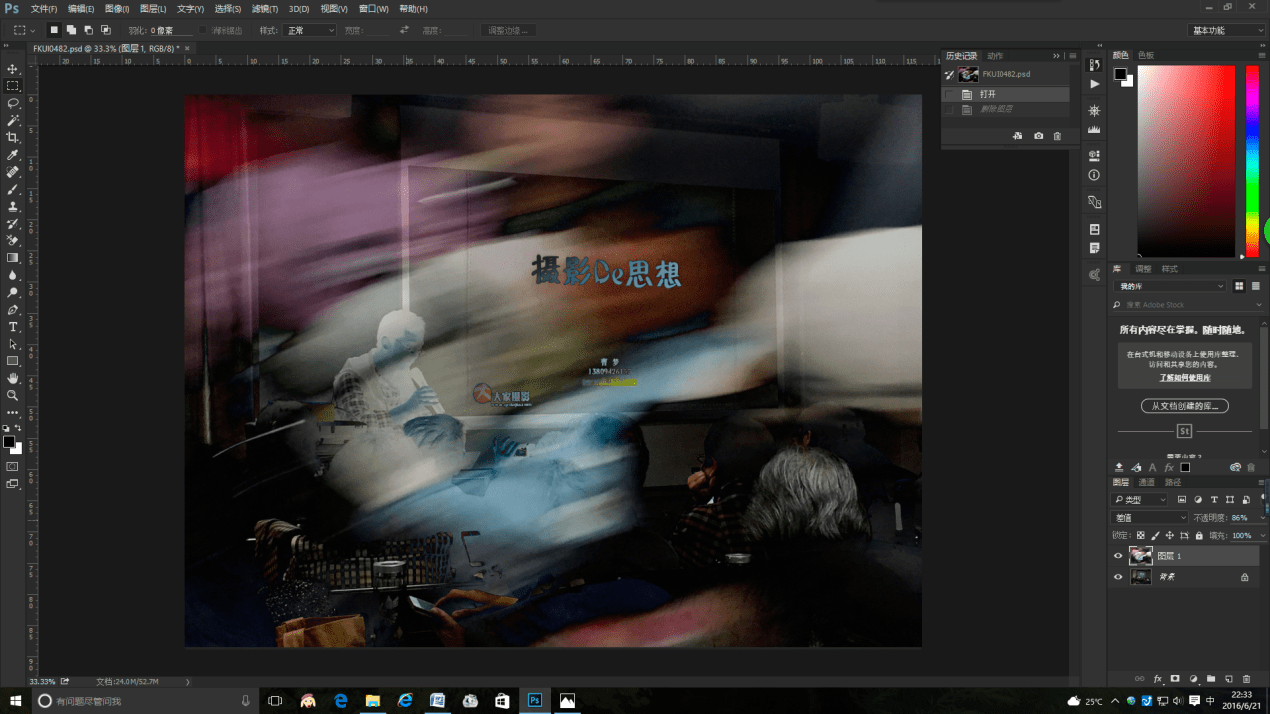Select the Rectangular Marquee tool in toolbox
This screenshot has width=1270, height=714.
pyautogui.click(x=13, y=86)
